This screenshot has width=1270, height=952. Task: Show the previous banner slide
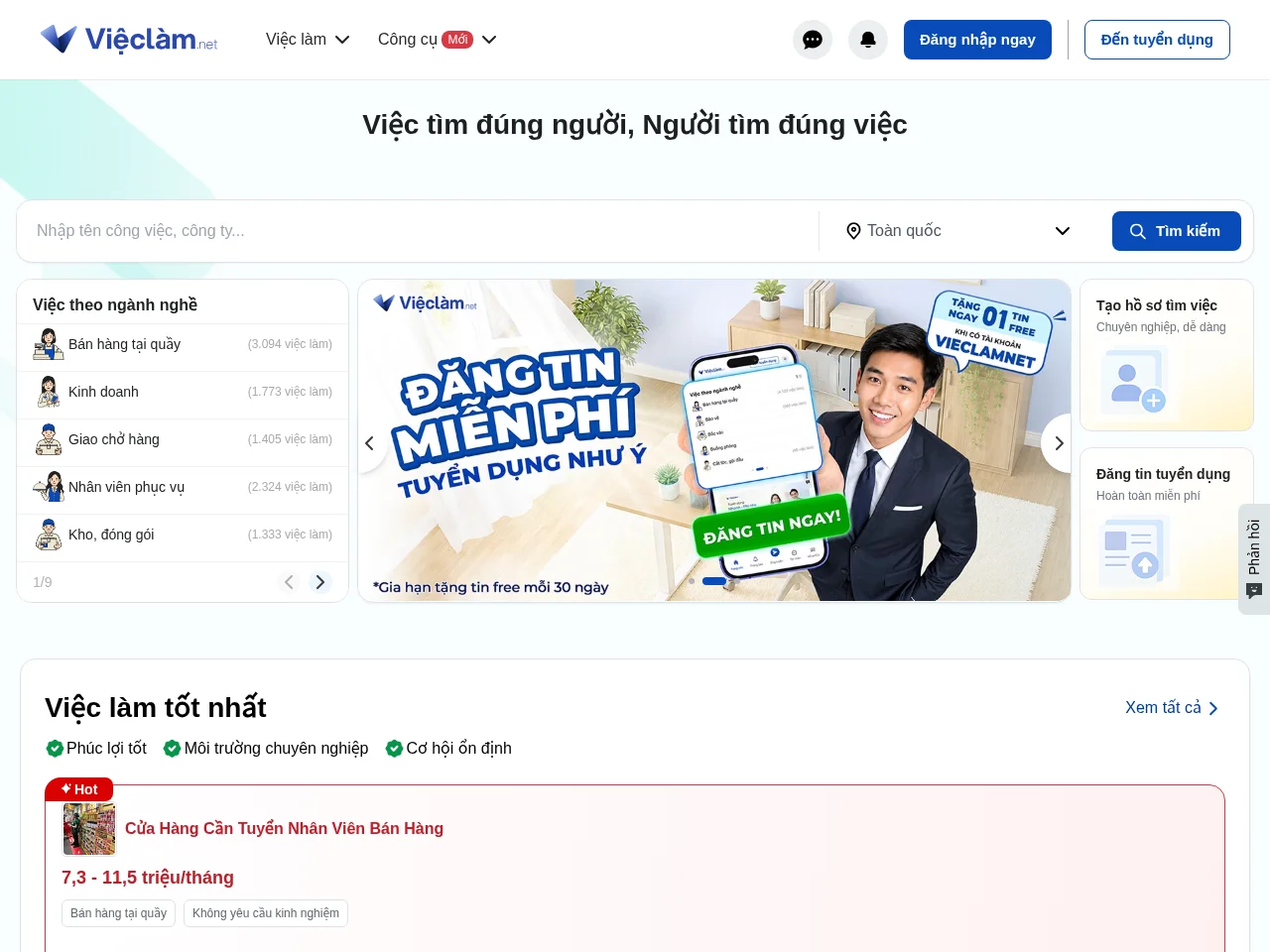tap(370, 443)
